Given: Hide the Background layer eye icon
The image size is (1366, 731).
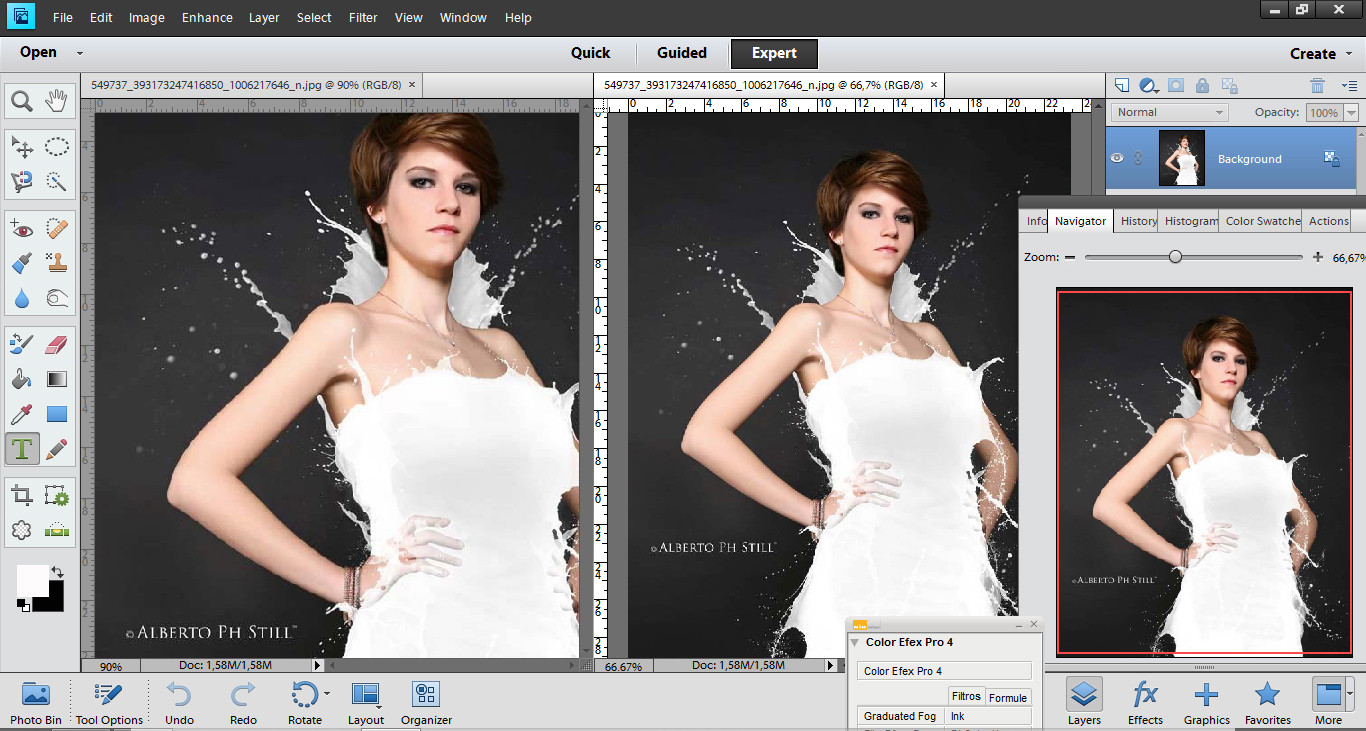Looking at the screenshot, I should 1117,158.
